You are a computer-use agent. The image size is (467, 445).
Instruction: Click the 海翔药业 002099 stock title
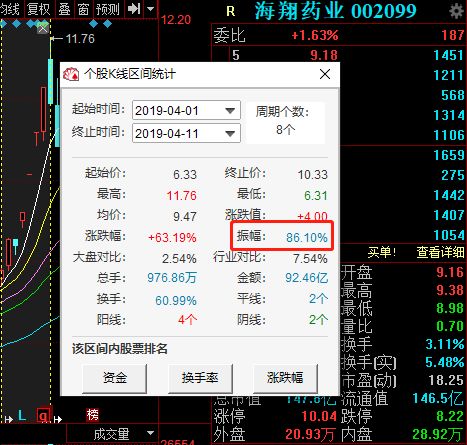point(335,11)
